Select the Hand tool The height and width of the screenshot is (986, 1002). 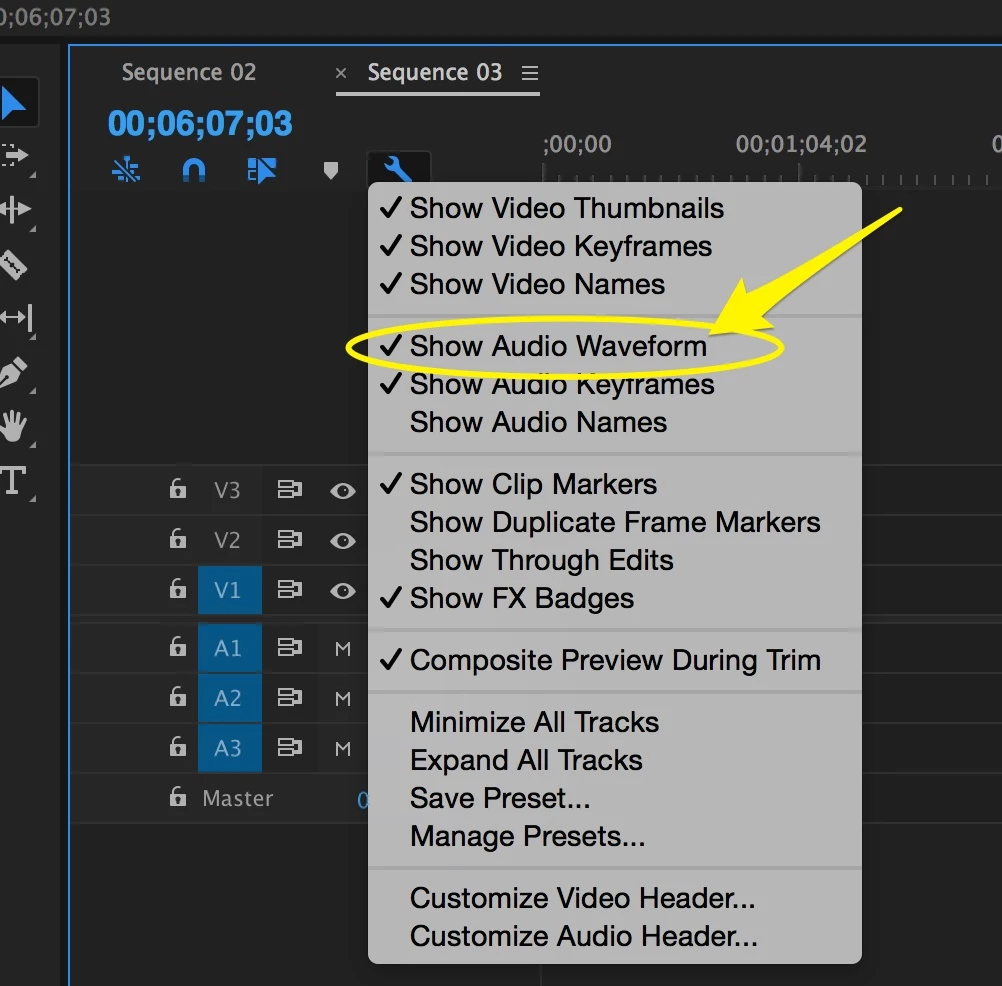tap(13, 426)
